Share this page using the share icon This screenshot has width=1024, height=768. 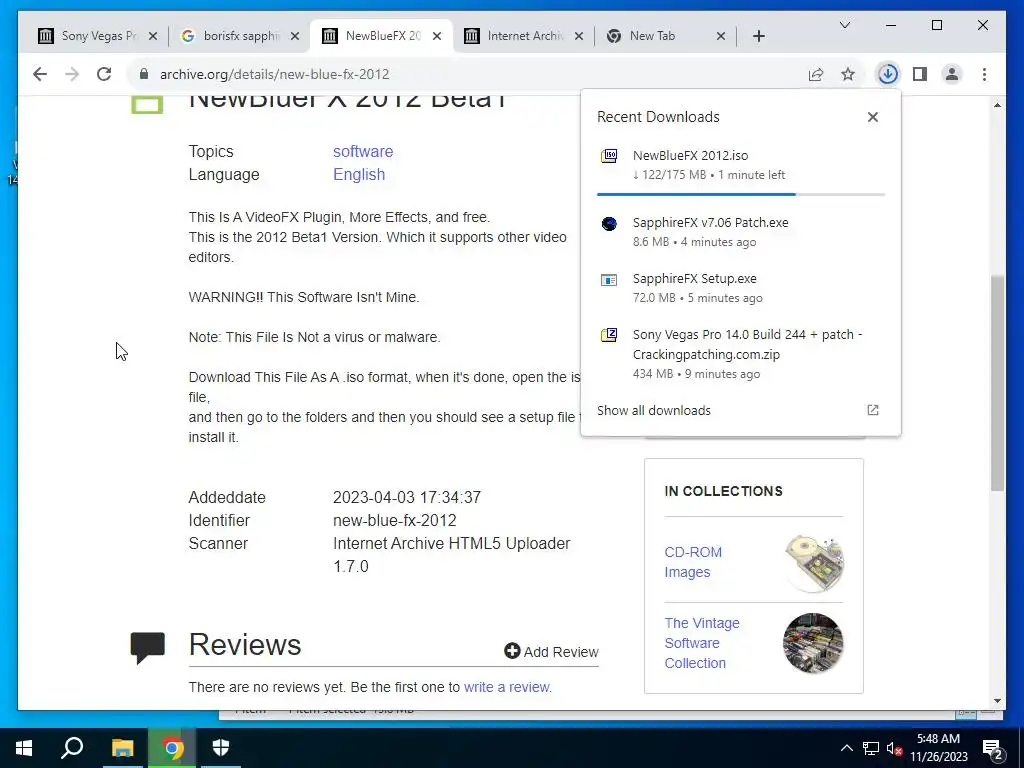816,74
